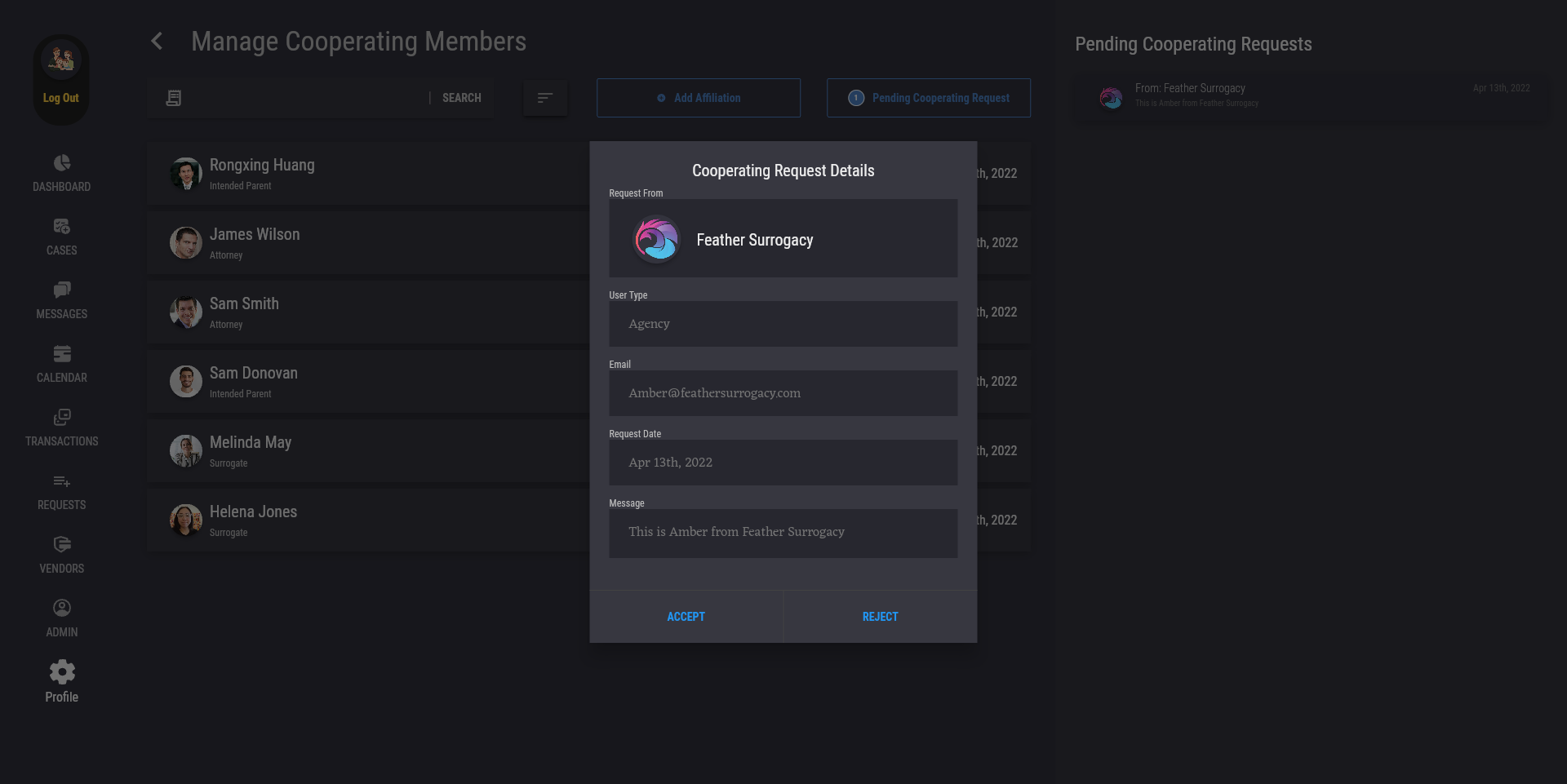The image size is (1567, 784).
Task: Open the sort filter lines menu
Action: tap(545, 98)
